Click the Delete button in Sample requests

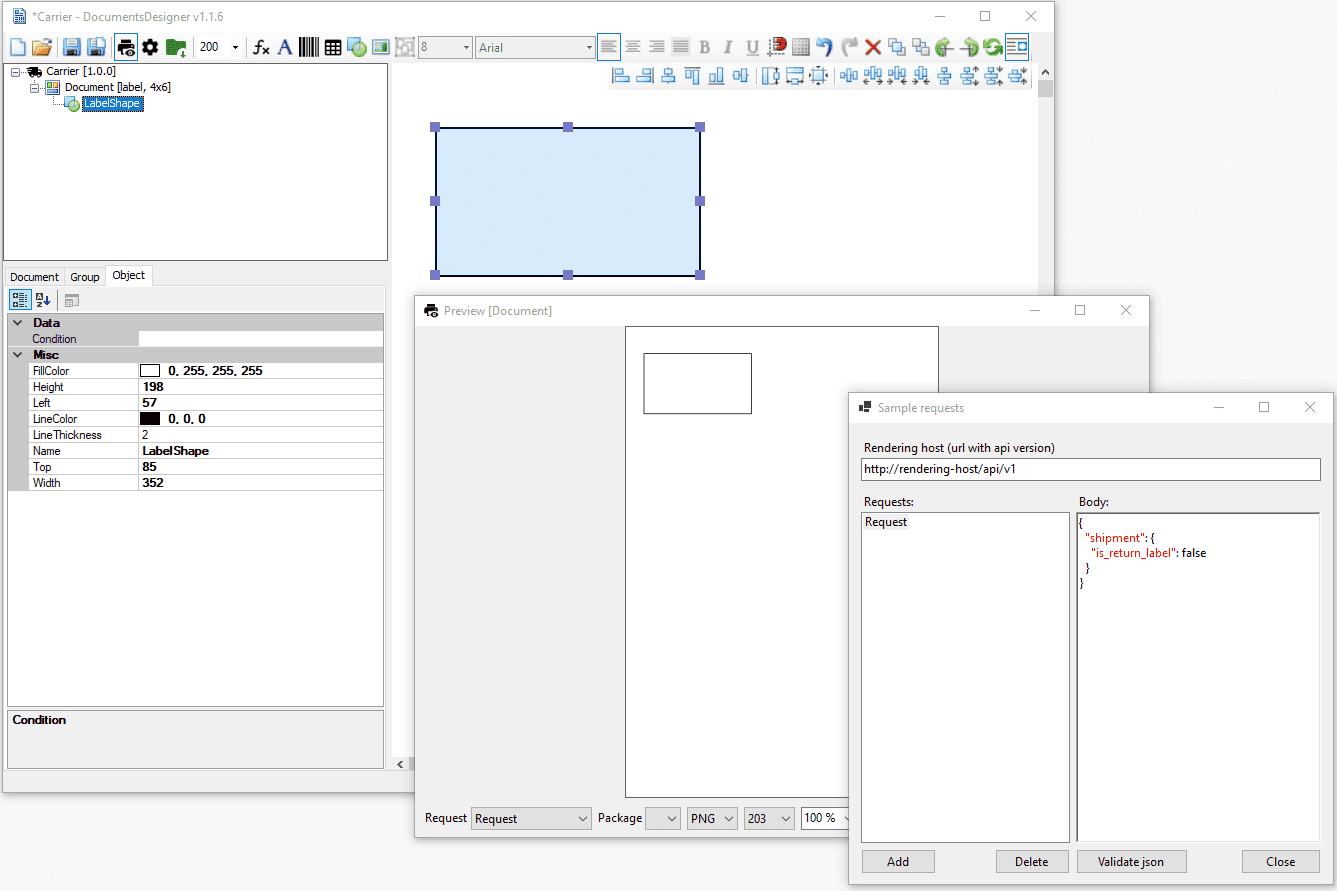[1032, 862]
